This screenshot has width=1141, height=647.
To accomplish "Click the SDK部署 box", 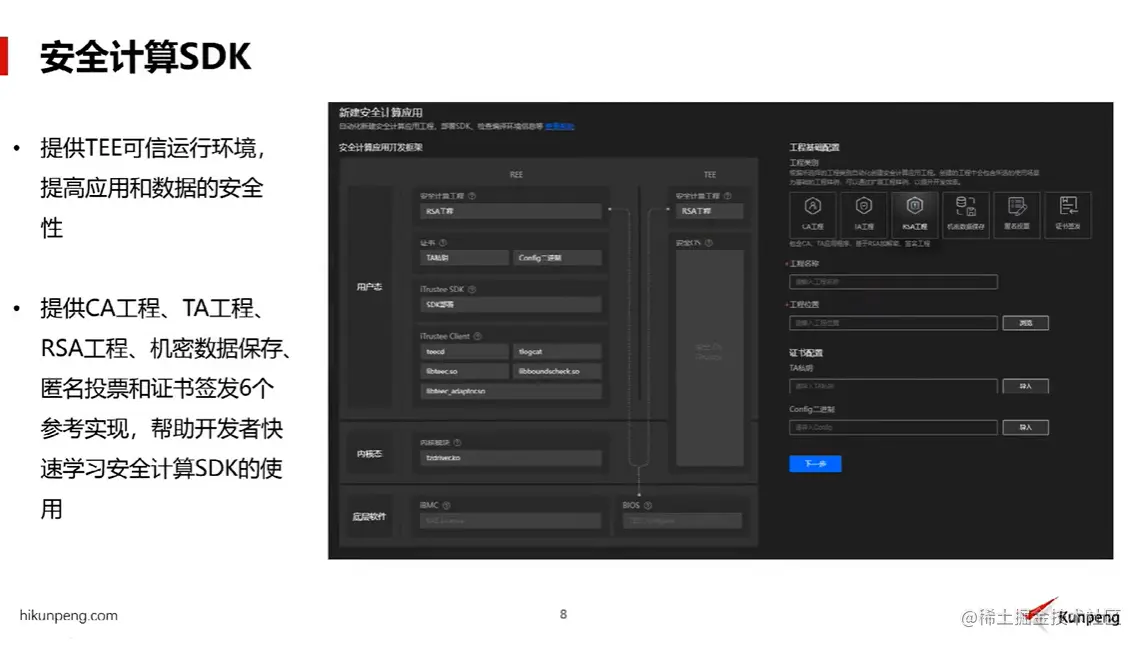I will (x=511, y=304).
